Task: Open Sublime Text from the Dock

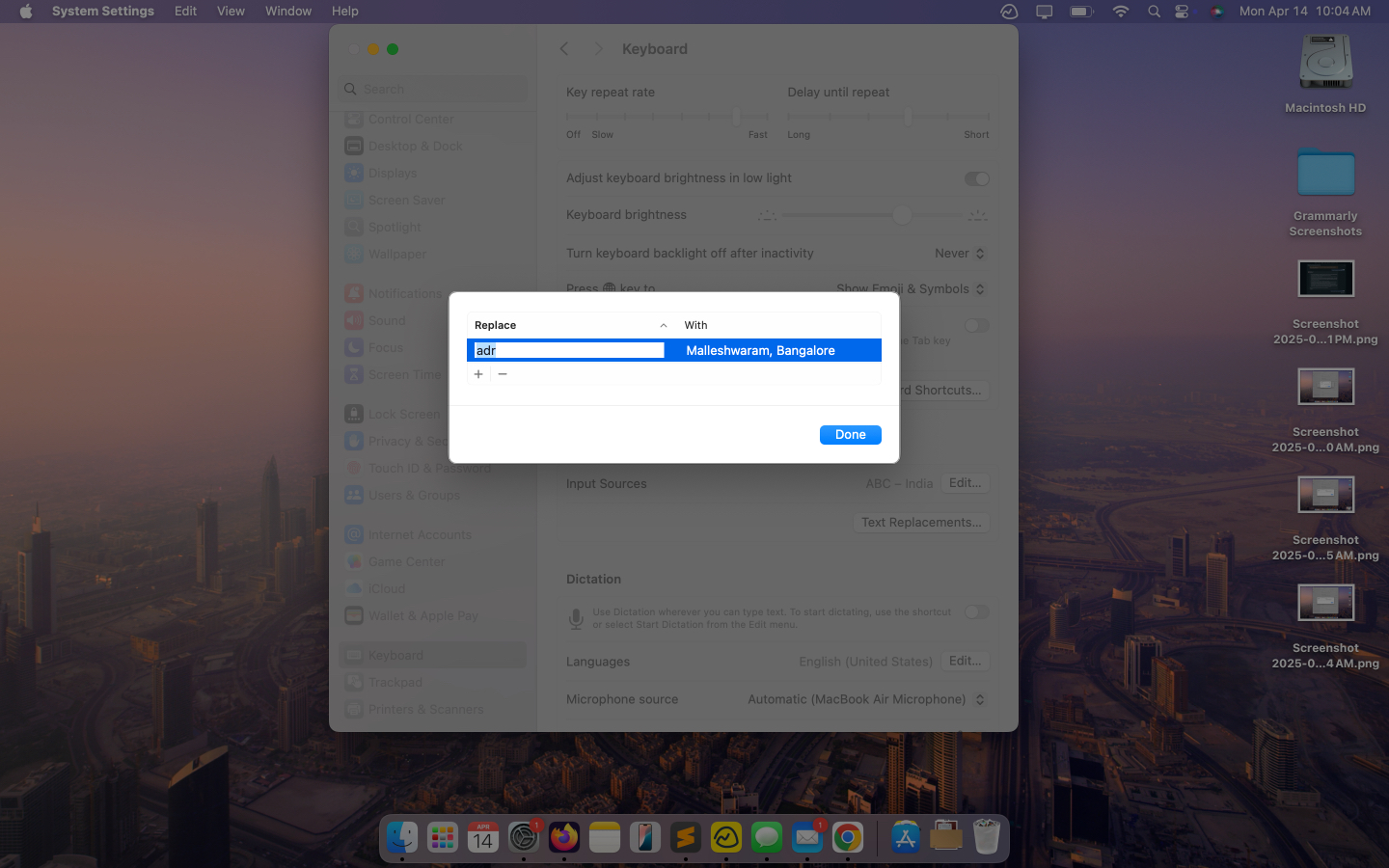Action: click(685, 837)
